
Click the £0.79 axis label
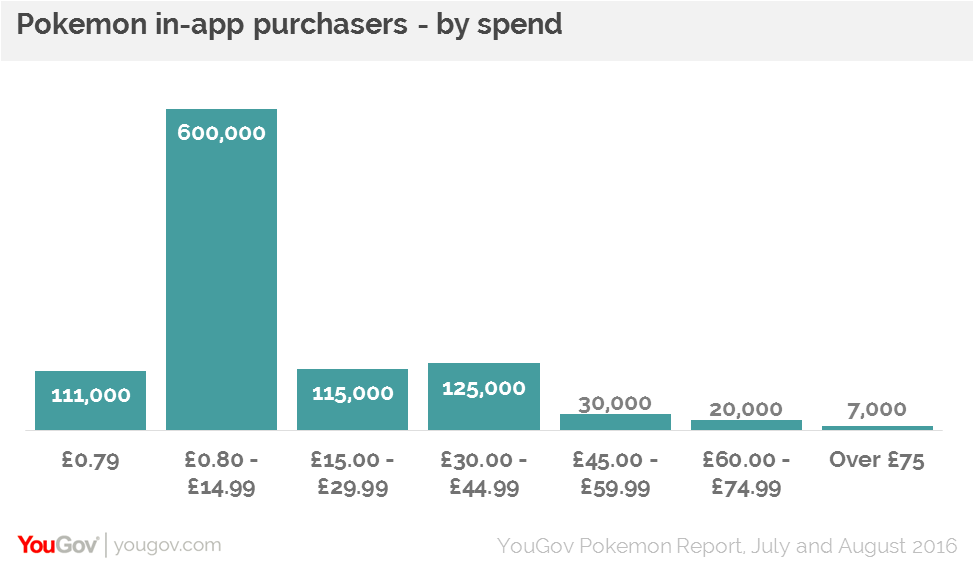(91, 460)
